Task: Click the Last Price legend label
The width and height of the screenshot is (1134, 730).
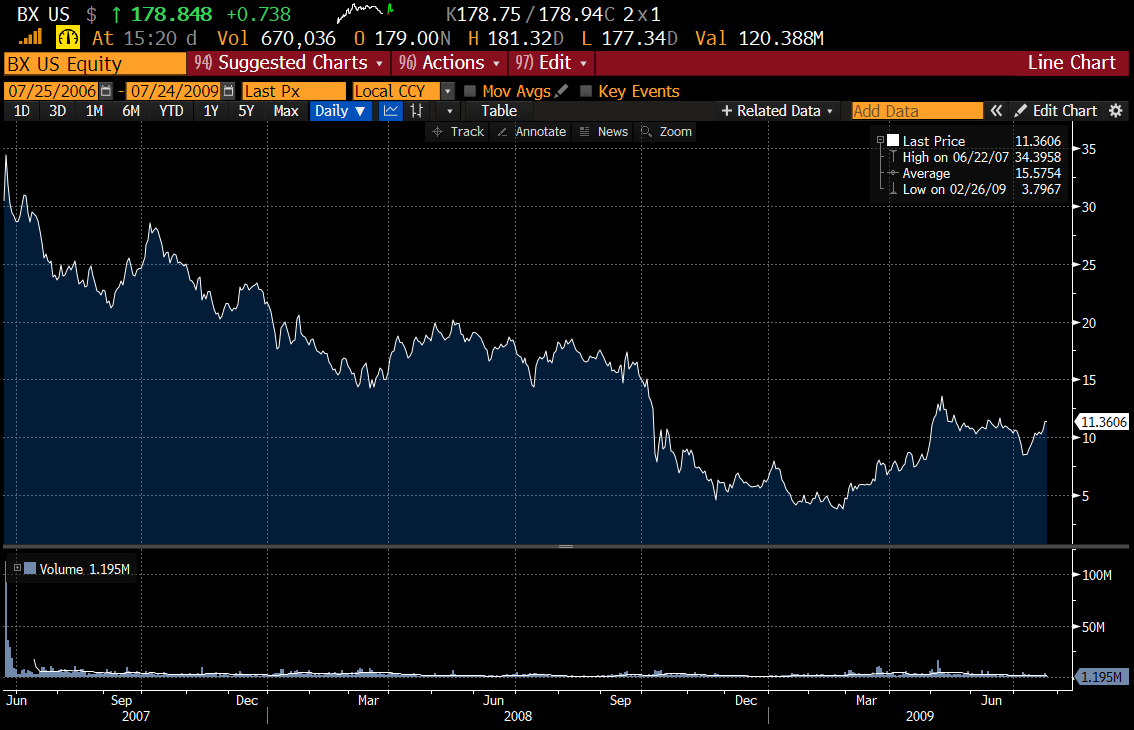Action: [934, 141]
